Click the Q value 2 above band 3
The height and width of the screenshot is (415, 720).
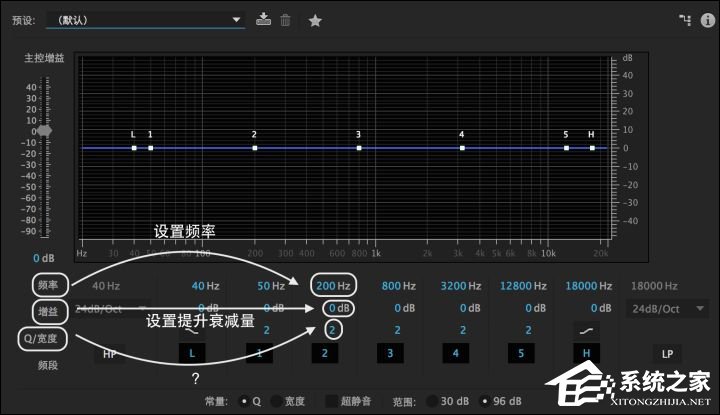click(397, 330)
